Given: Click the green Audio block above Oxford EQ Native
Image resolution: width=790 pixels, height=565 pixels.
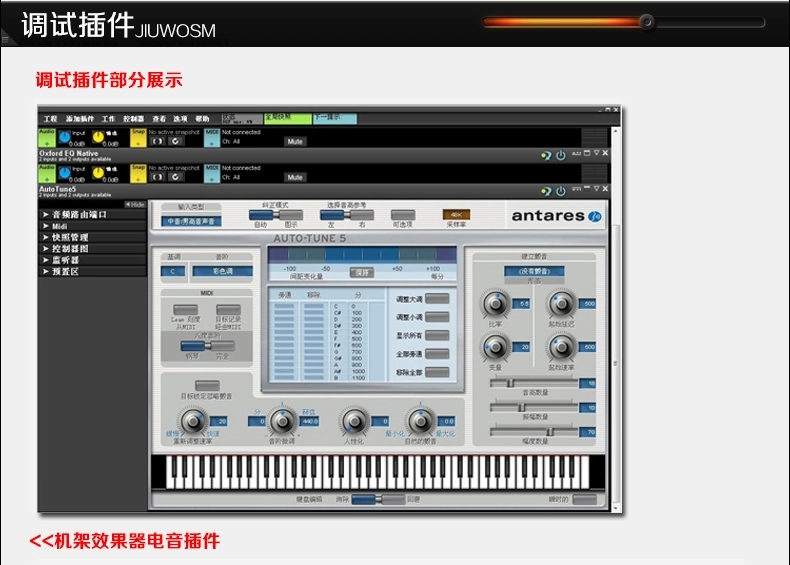Looking at the screenshot, I should pyautogui.click(x=47, y=138).
